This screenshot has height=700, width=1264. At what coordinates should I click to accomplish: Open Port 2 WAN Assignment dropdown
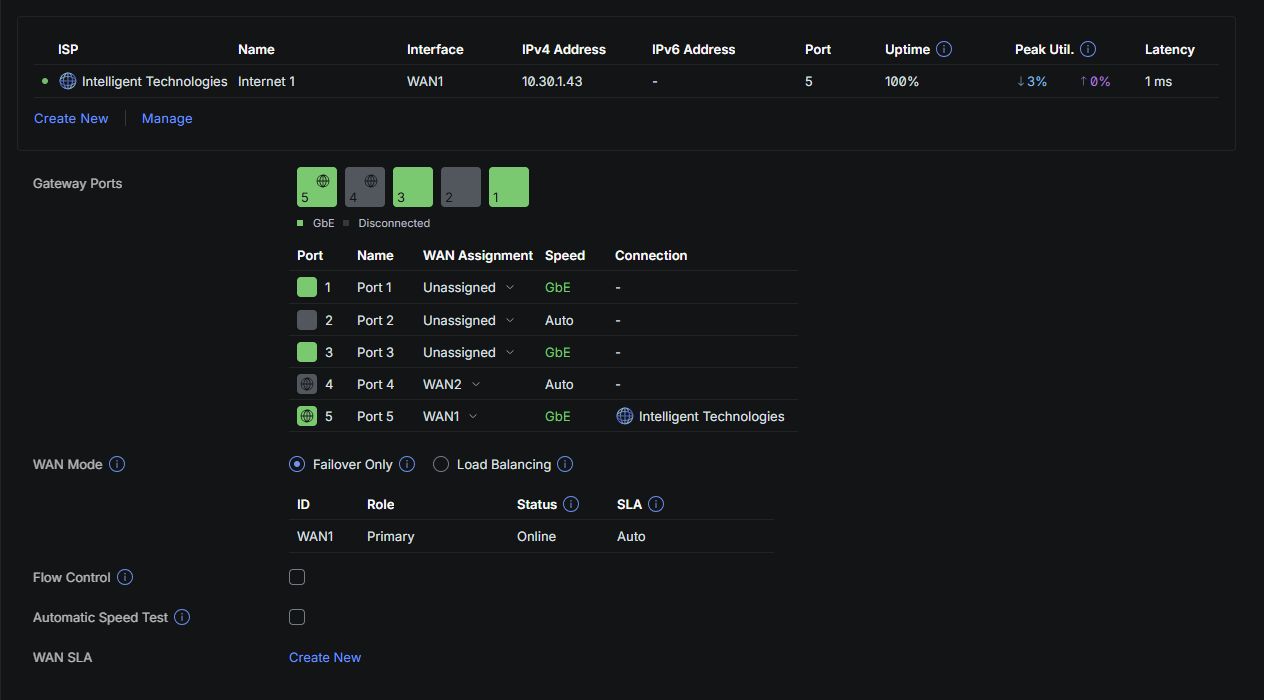click(469, 320)
